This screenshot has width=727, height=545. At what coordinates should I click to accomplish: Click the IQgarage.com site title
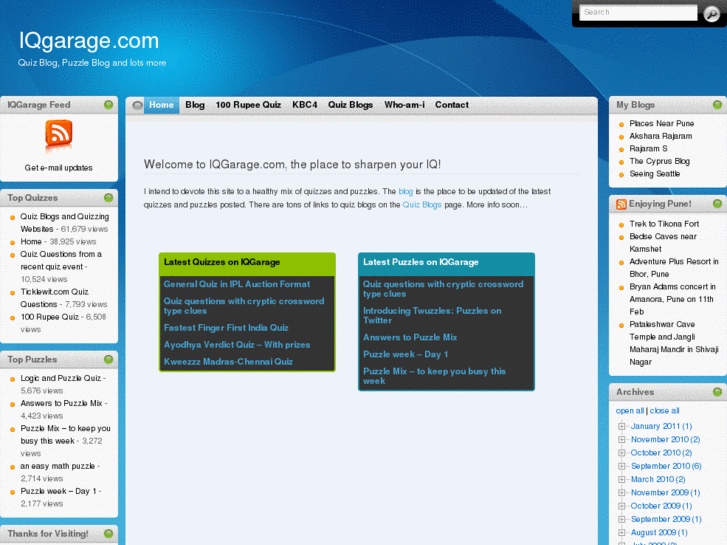(89, 40)
